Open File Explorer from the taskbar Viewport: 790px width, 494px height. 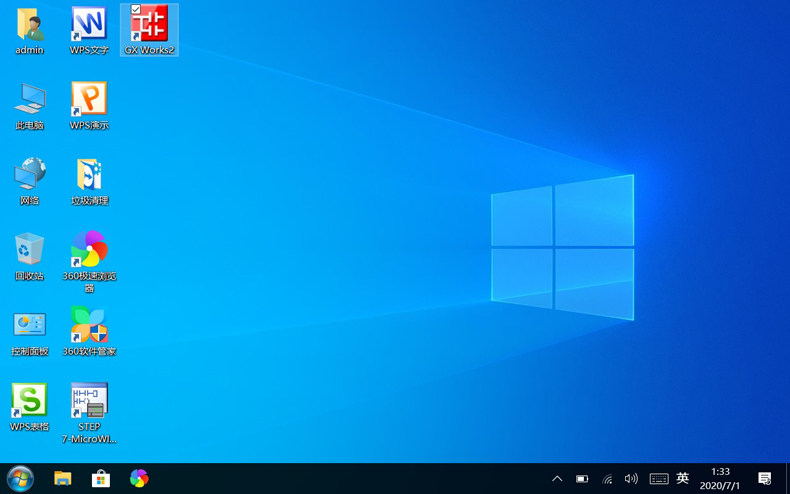tap(63, 478)
